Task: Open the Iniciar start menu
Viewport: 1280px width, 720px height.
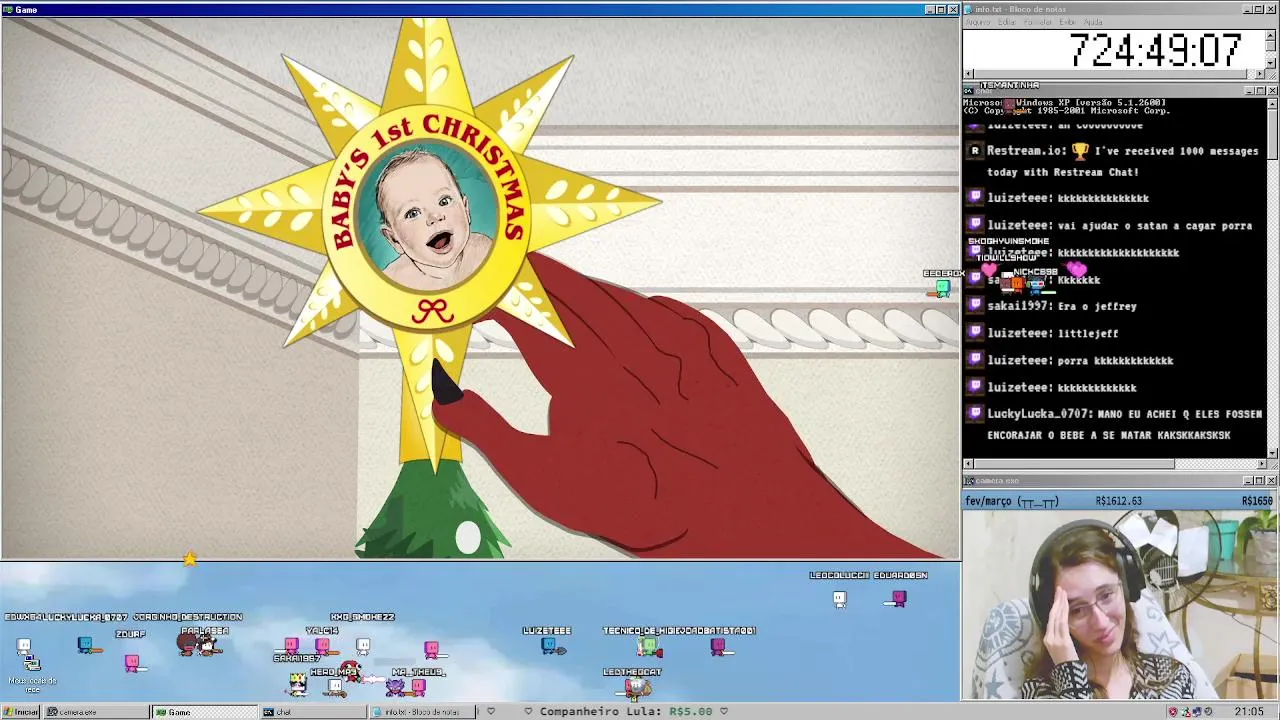Action: (21, 712)
